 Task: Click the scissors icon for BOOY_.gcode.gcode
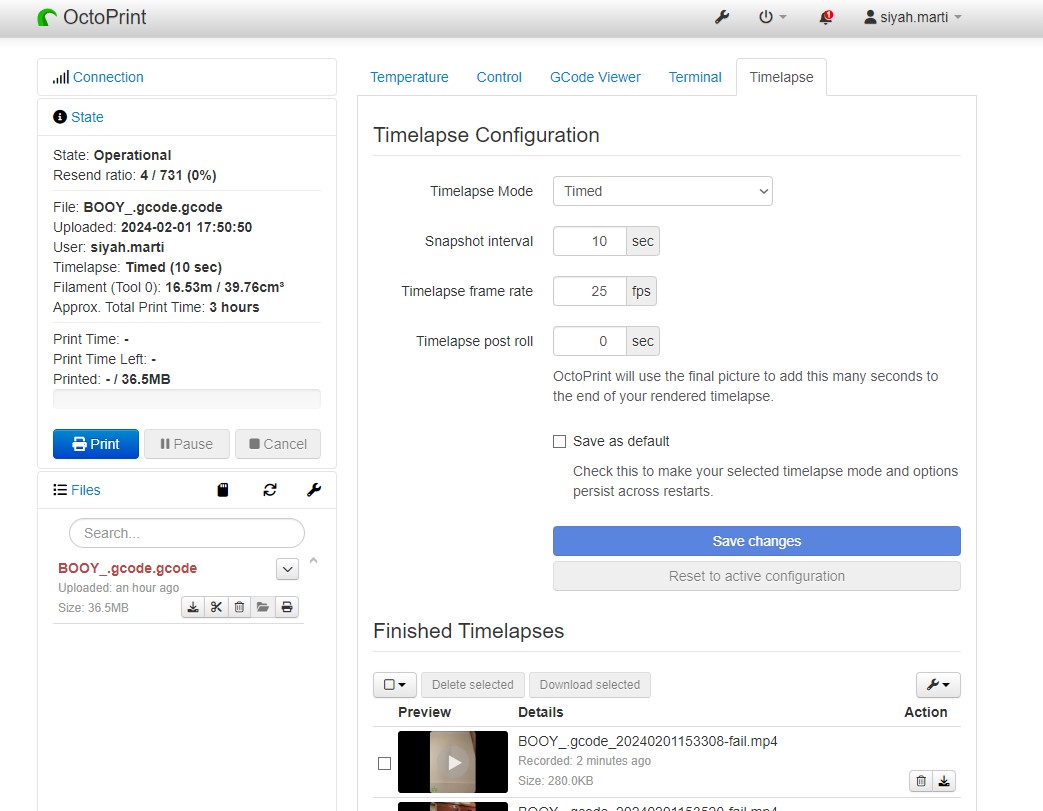tap(216, 607)
